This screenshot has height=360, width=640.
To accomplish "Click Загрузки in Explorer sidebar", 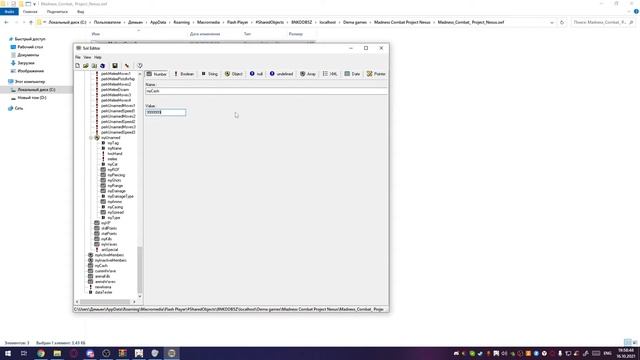I will (x=26, y=63).
